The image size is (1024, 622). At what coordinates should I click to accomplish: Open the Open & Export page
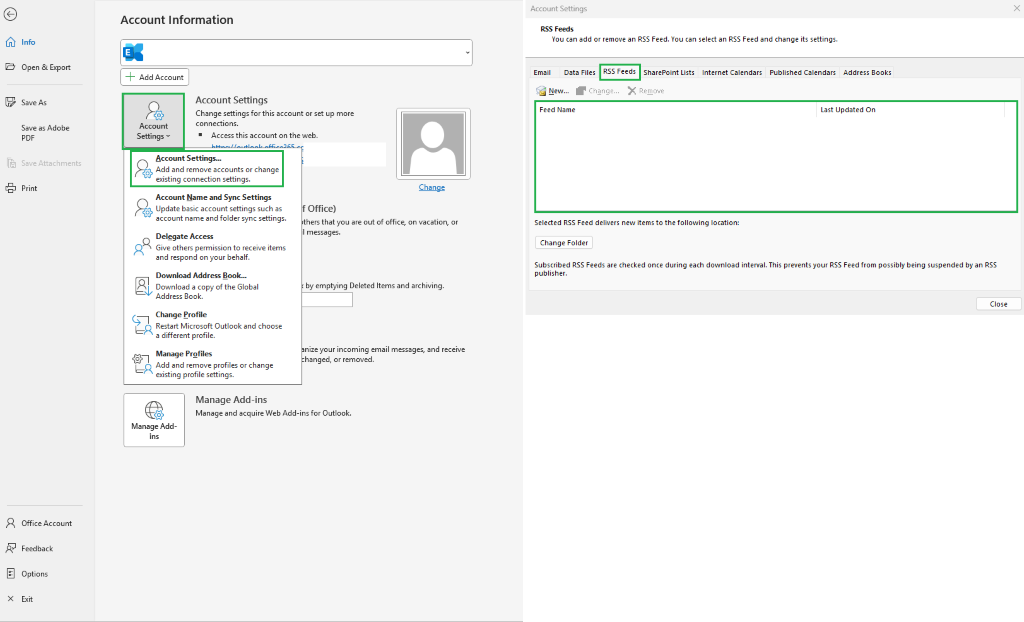click(38, 67)
